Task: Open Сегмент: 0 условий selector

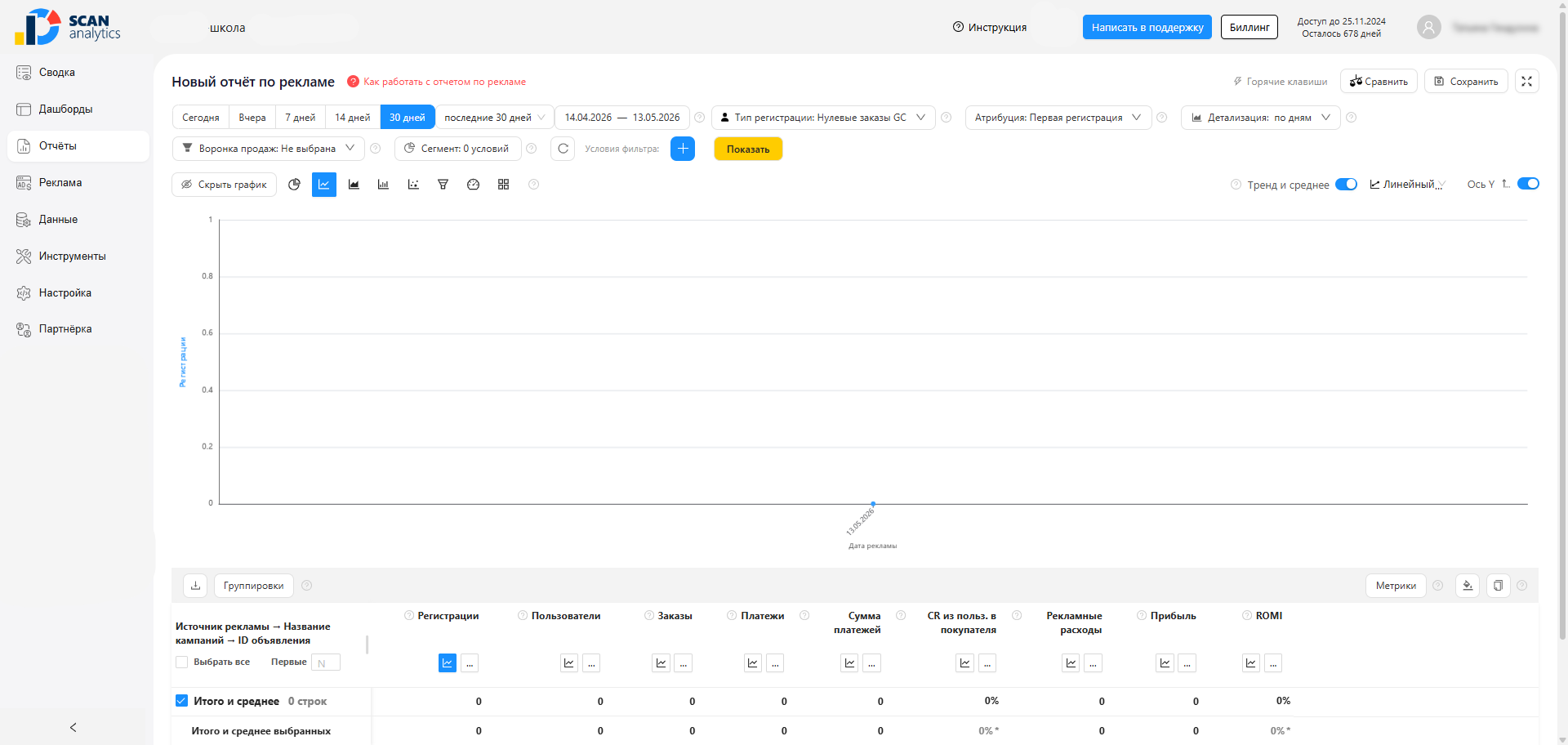Action: coord(458,149)
